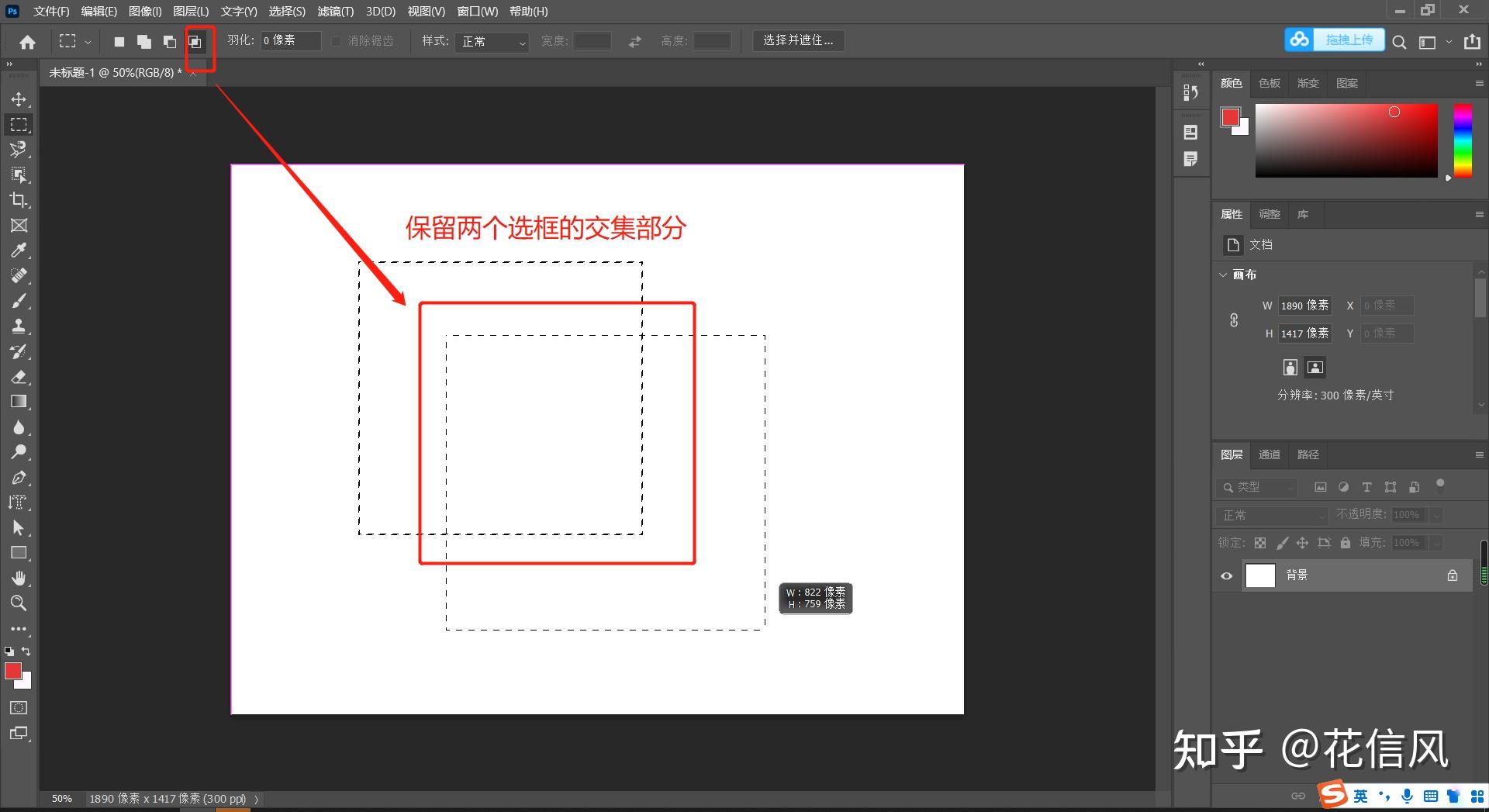This screenshot has height=812, width=1489.
Task: Swap width and height values
Action: [x=635, y=42]
